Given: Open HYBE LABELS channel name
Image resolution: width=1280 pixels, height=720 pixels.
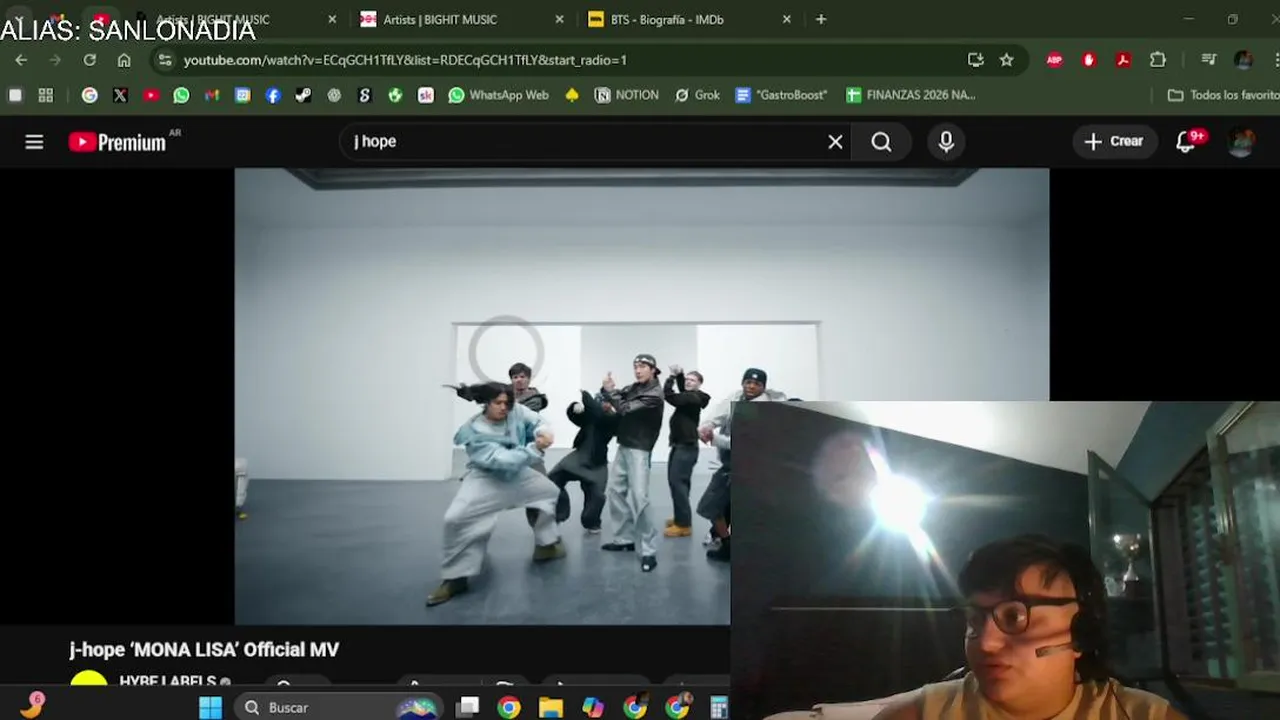Looking at the screenshot, I should (167, 682).
